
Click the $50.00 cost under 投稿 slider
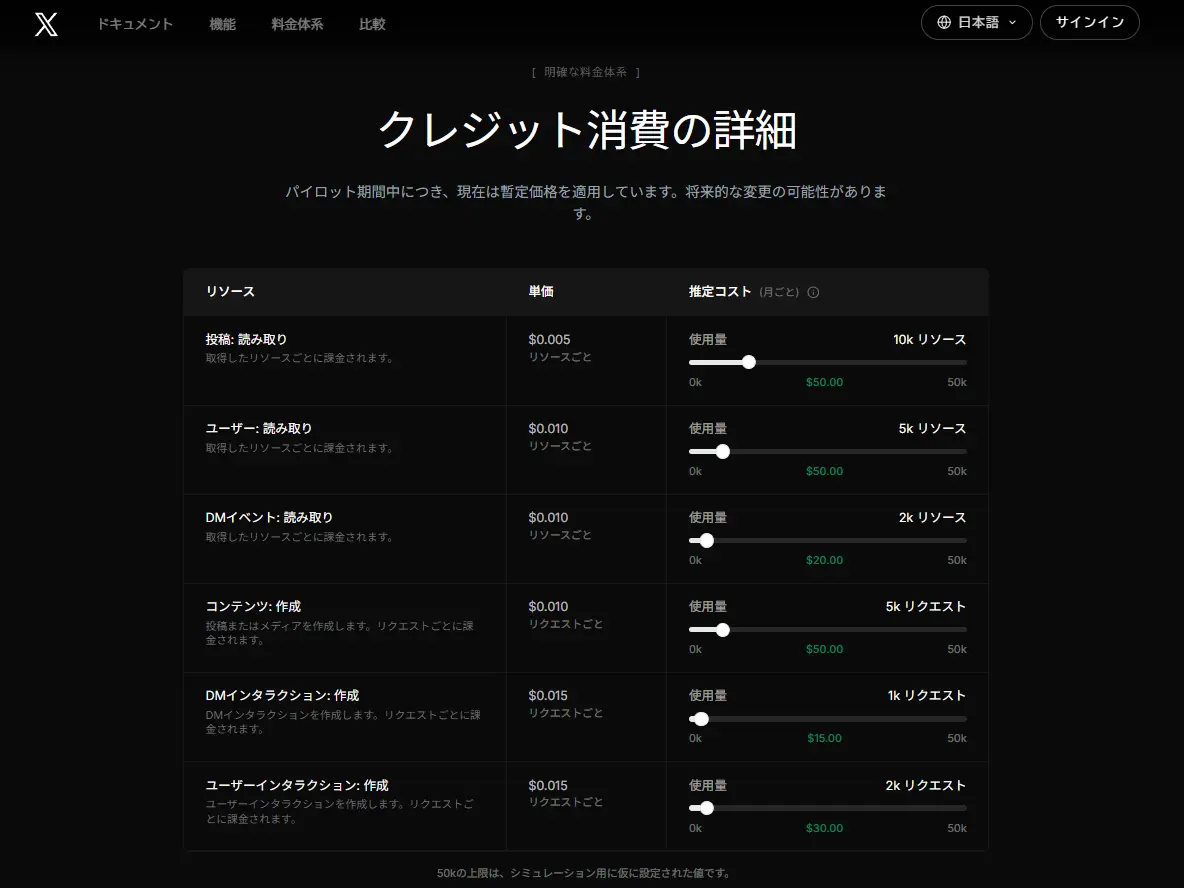824,382
